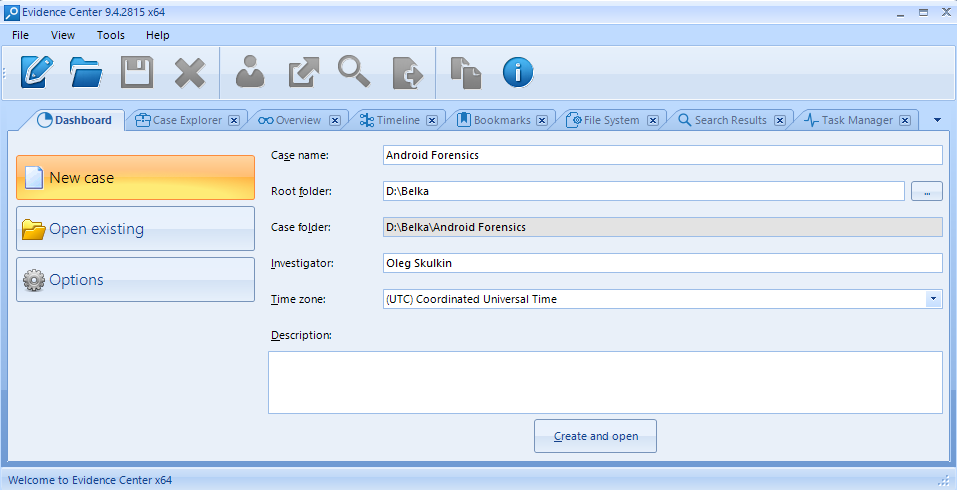
Task: Click the Save floppy disk toolbar icon
Action: [137, 72]
